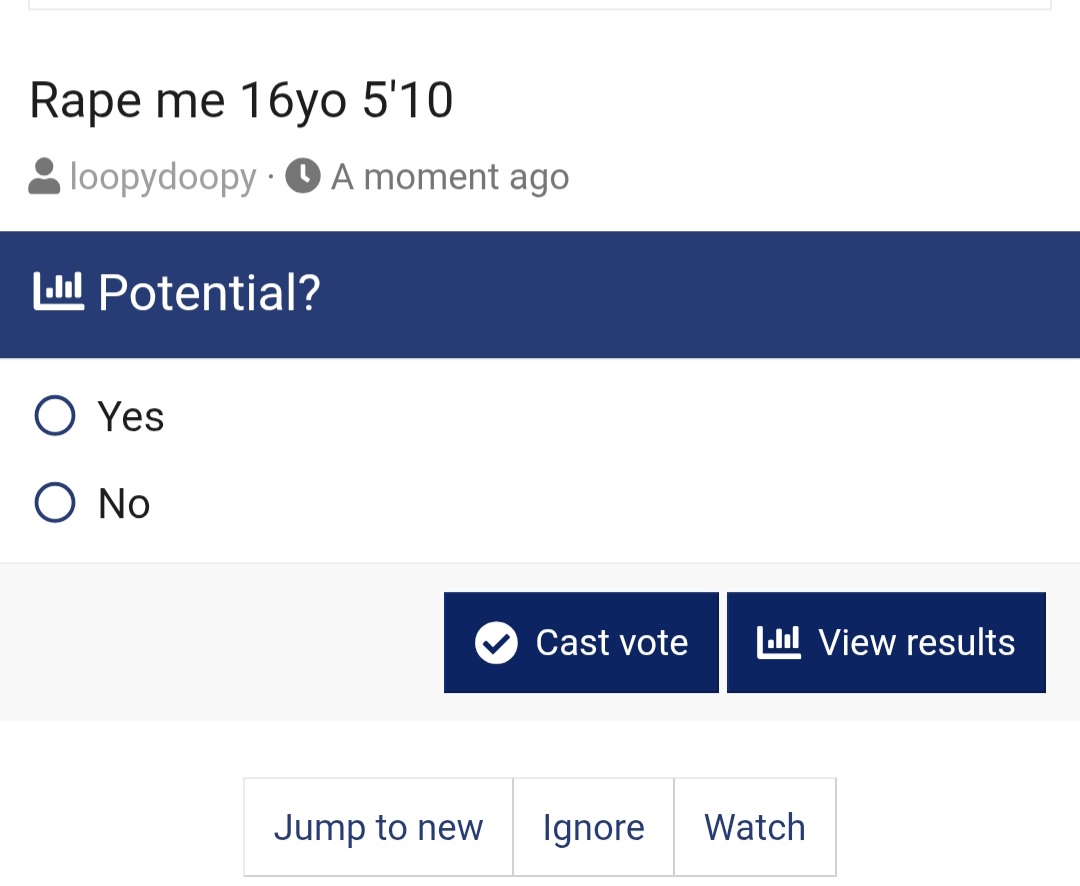Image resolution: width=1080 pixels, height=886 pixels.
Task: Jump to new posts in the thread
Action: coord(378,828)
